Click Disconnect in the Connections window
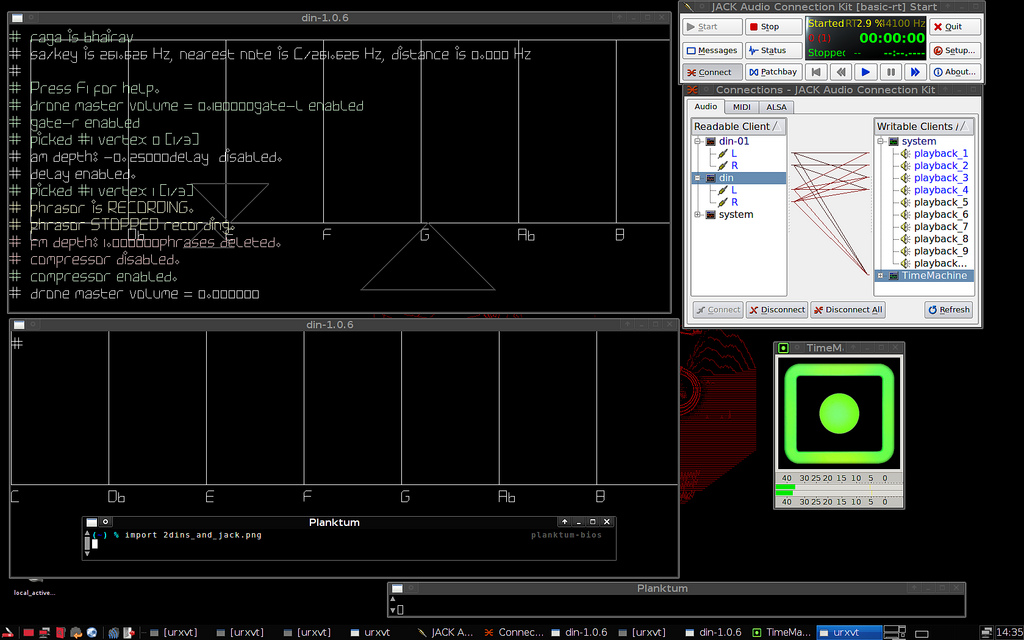1024x640 pixels. tap(776, 310)
